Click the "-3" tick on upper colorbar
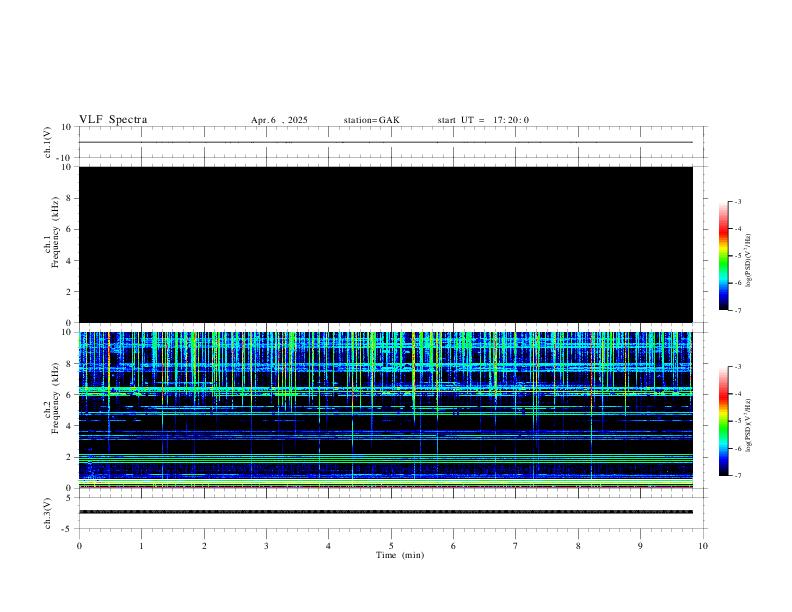The height and width of the screenshot is (612, 792). click(x=737, y=201)
